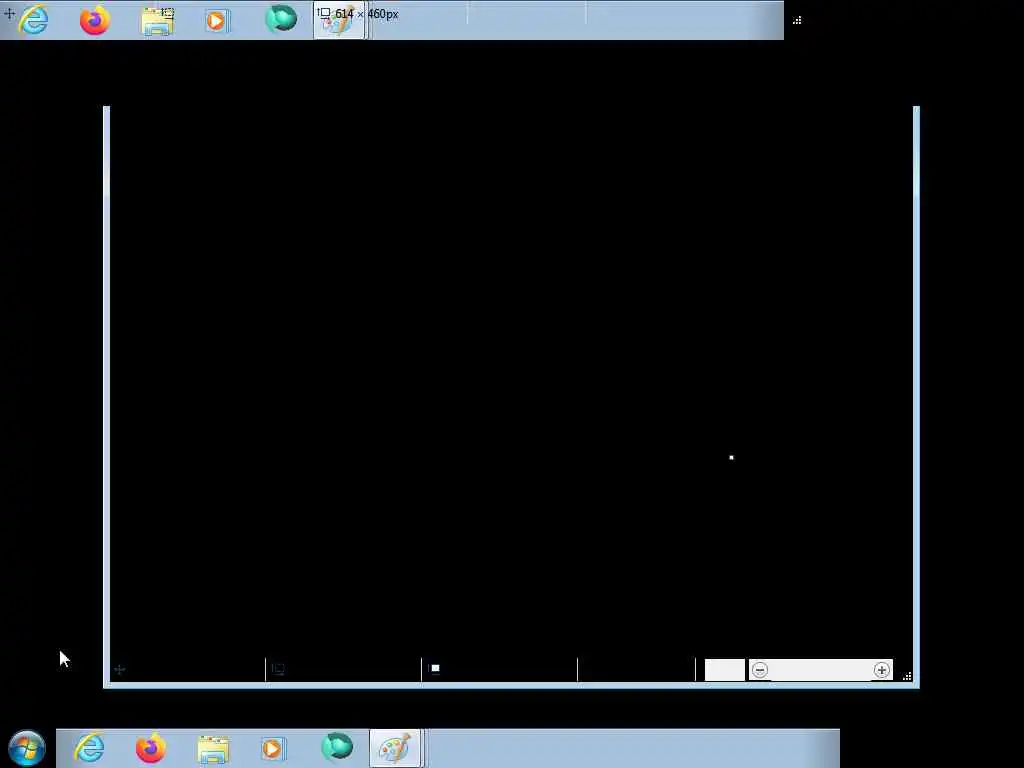Image resolution: width=1024 pixels, height=768 pixels.
Task: Click the Paint zoom slider track
Action: tap(820, 670)
